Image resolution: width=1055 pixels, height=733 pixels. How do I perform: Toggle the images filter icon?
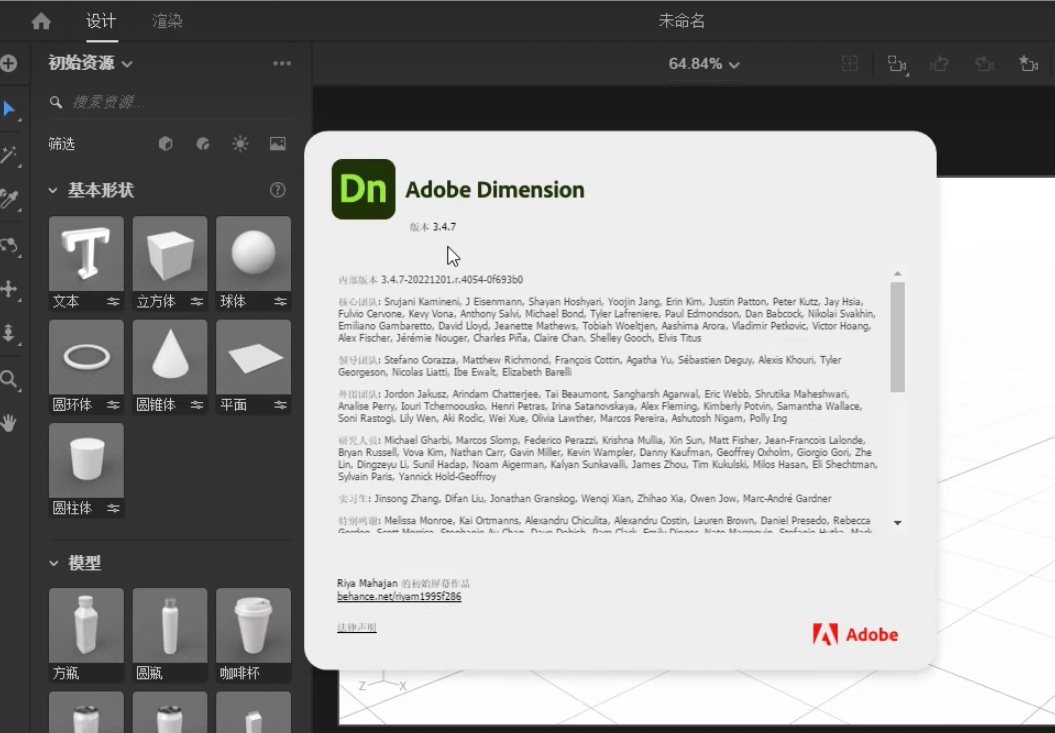pos(277,144)
